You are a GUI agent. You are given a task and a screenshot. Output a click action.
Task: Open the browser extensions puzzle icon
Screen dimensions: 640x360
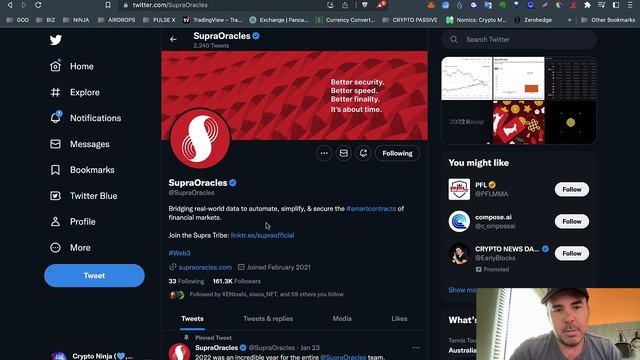click(587, 5)
